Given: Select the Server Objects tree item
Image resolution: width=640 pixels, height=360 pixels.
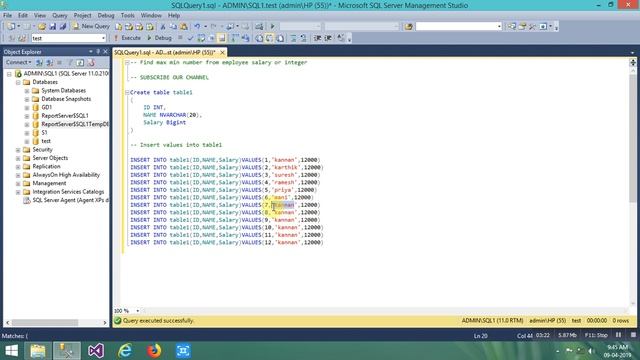Looking at the screenshot, I should (50, 158).
